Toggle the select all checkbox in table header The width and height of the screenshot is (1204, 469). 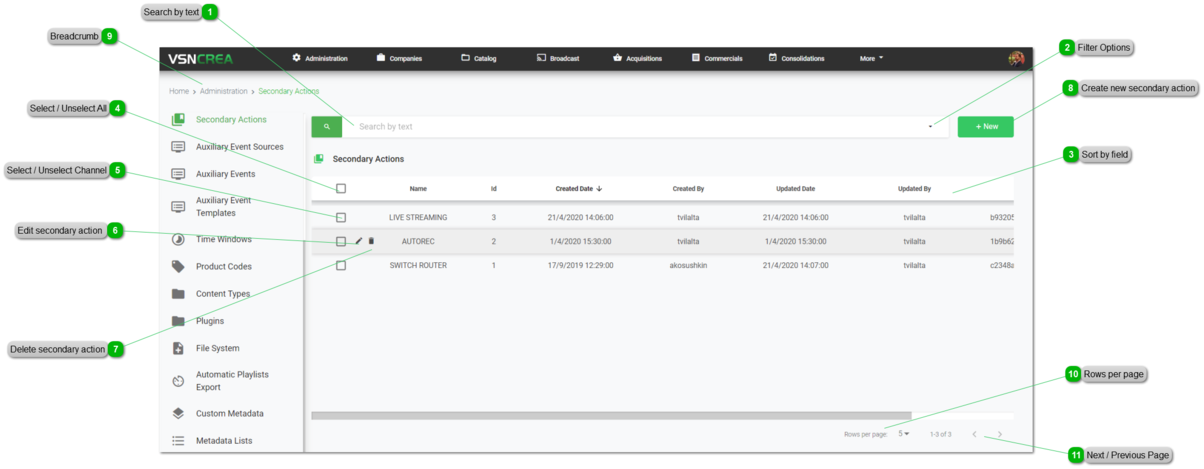[x=341, y=188]
